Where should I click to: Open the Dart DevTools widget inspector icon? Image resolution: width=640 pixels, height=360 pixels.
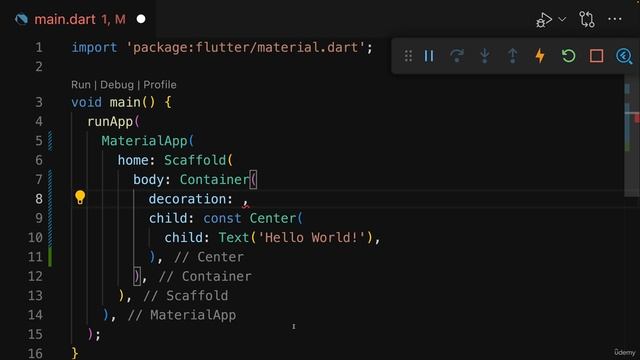[624, 56]
